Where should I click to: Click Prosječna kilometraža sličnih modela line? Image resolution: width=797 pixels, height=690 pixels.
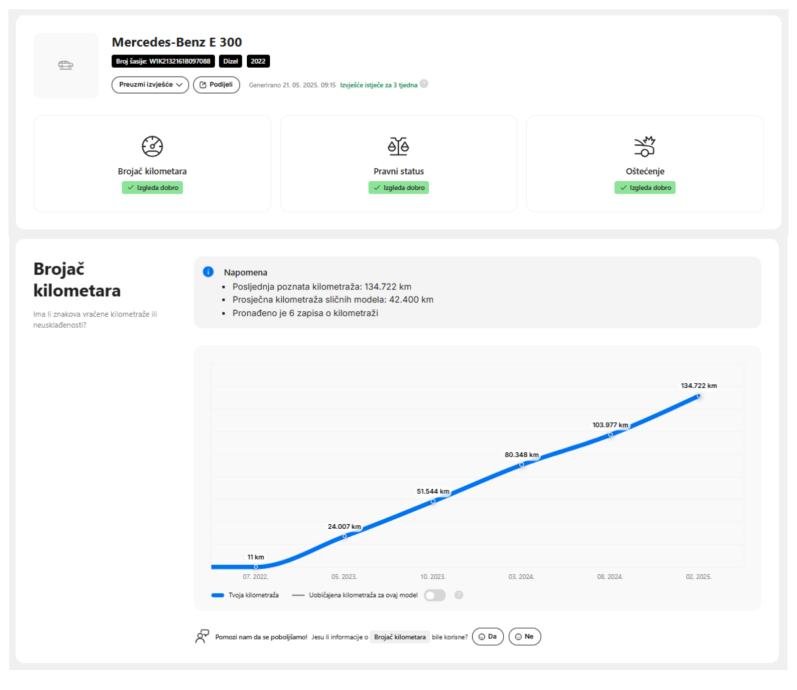pos(333,300)
